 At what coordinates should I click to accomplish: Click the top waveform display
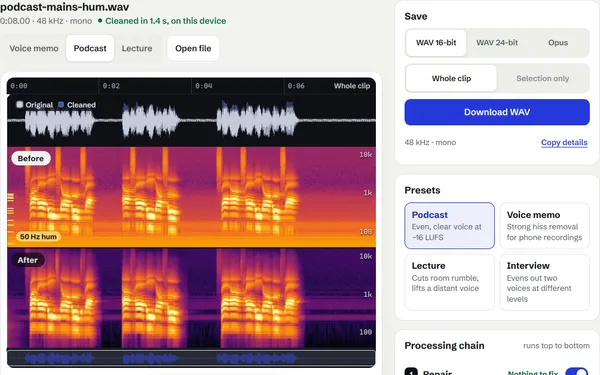191,121
